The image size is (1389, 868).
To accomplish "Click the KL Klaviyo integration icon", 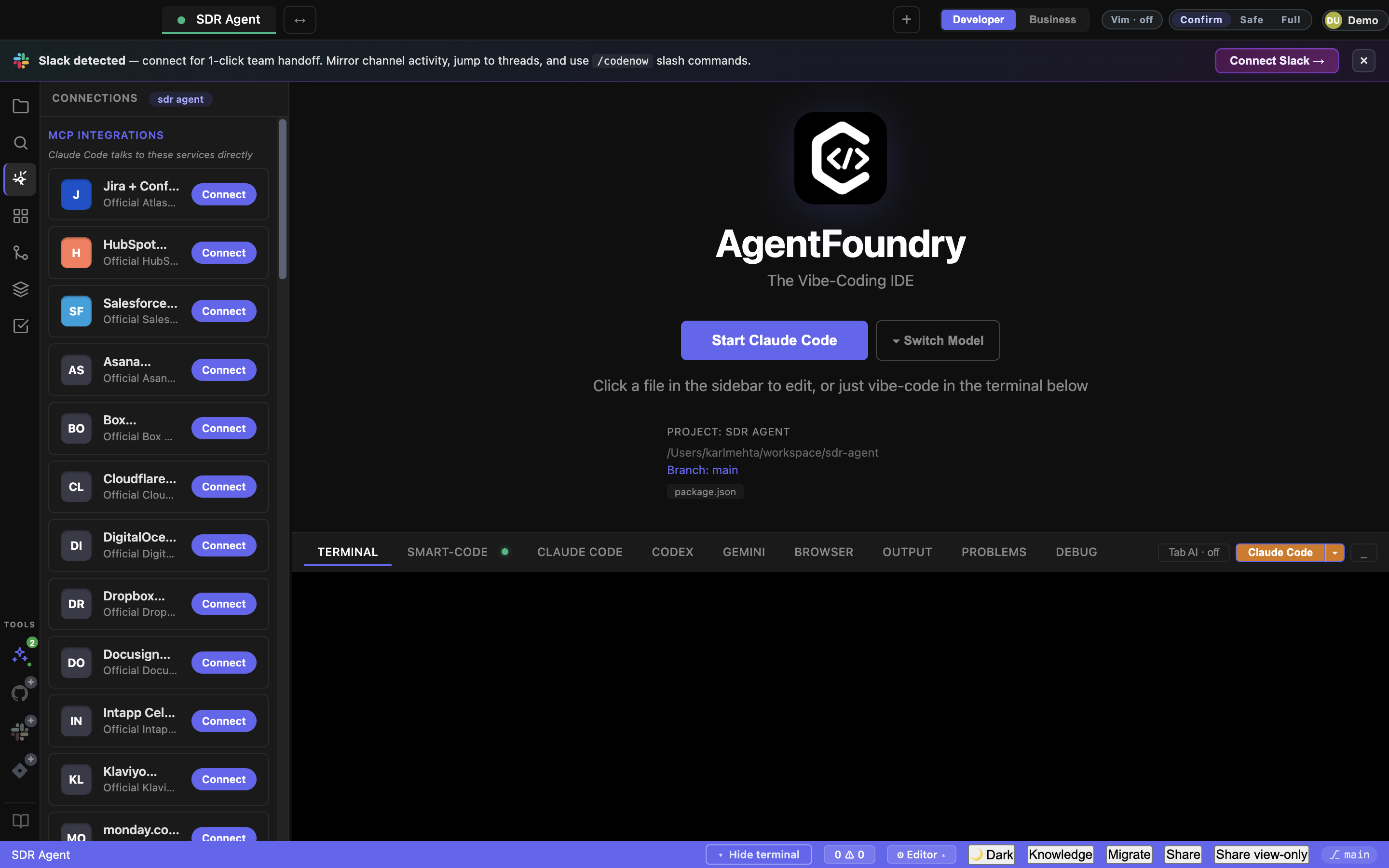I will pos(76,780).
